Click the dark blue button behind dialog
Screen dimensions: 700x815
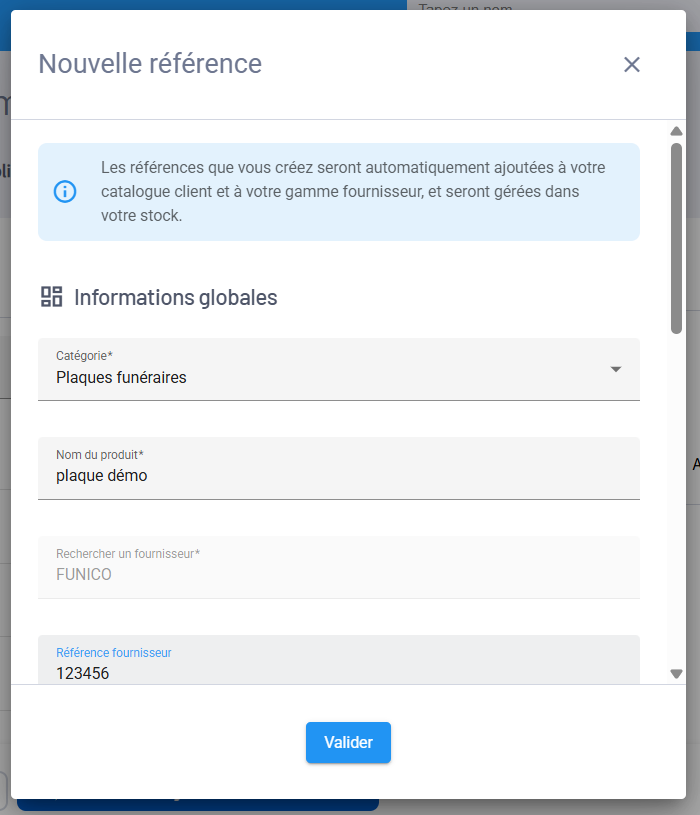[x=200, y=803]
